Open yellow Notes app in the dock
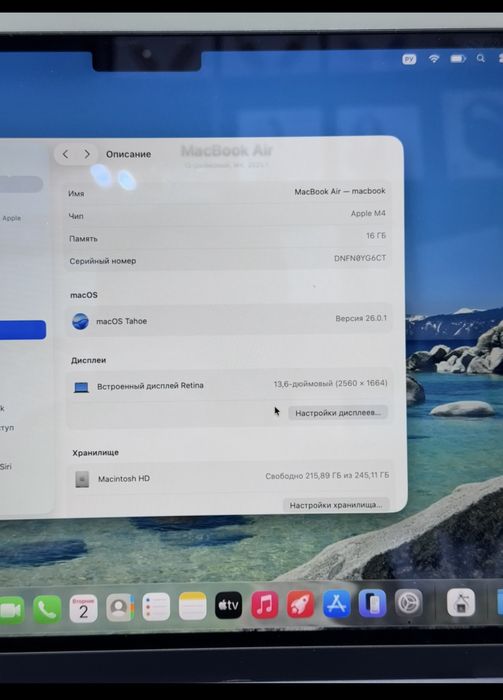This screenshot has height=700, width=503. [x=192, y=606]
